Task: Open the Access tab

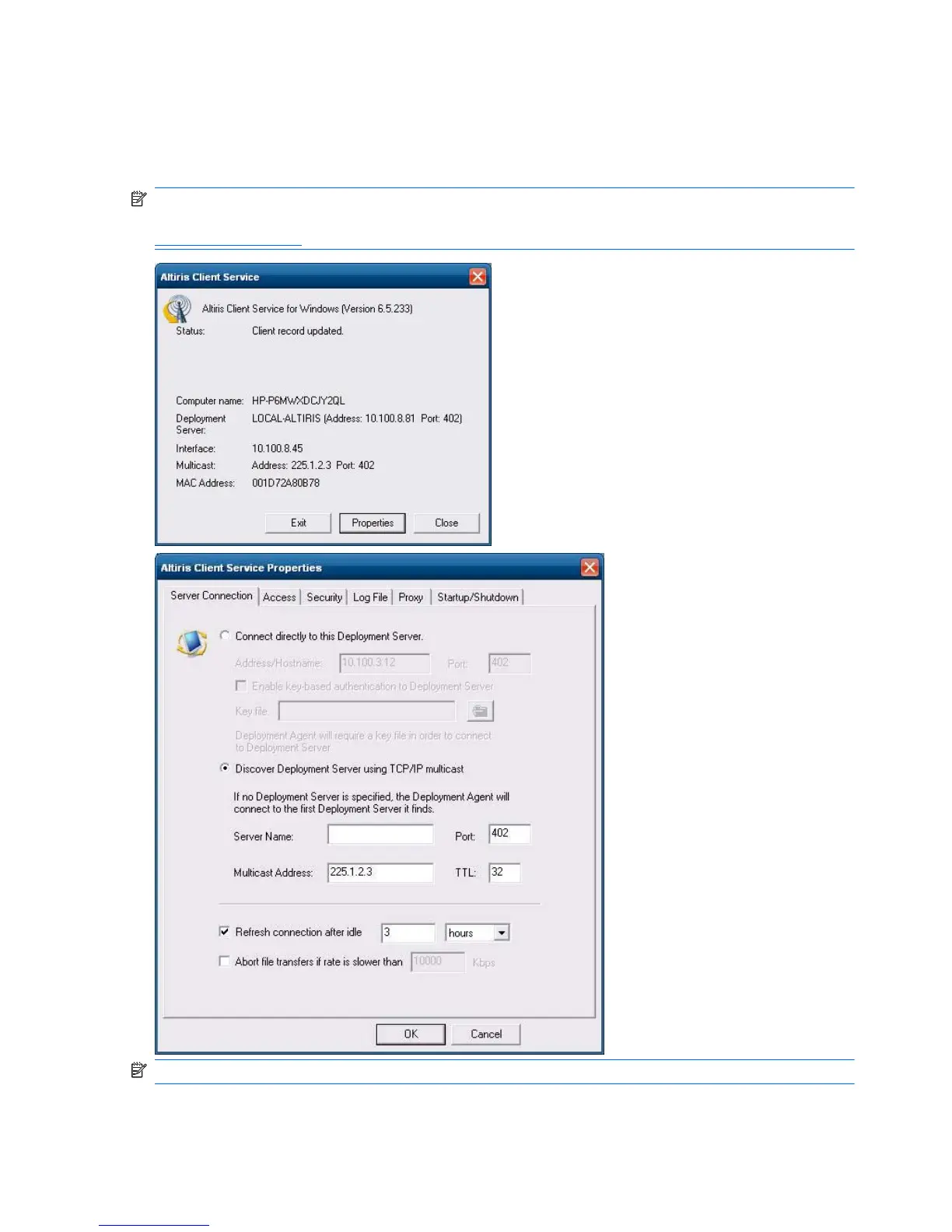Action: point(279,597)
